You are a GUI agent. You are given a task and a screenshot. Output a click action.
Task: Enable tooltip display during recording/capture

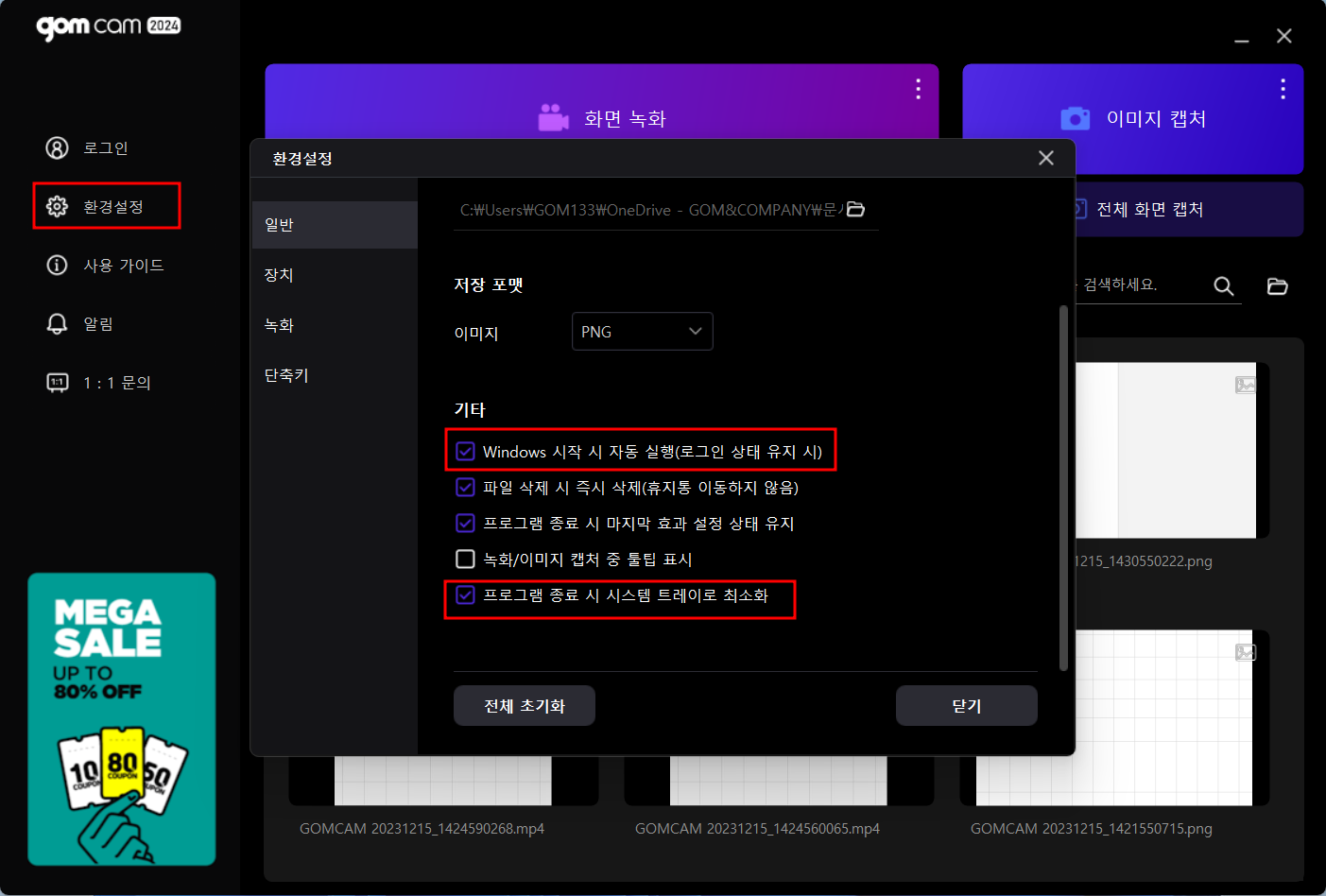[x=465, y=560]
